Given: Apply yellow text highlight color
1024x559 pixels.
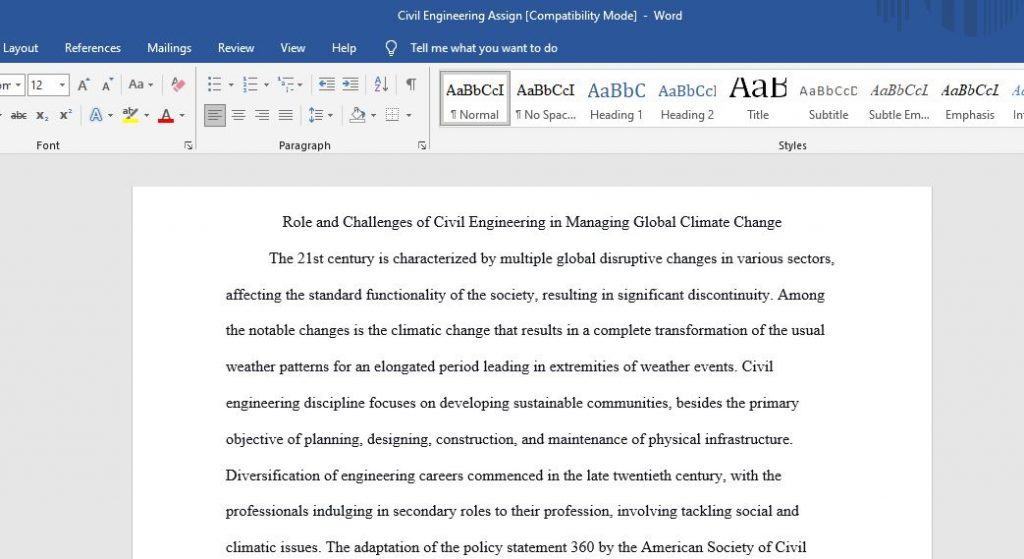Looking at the screenshot, I should pos(130,116).
